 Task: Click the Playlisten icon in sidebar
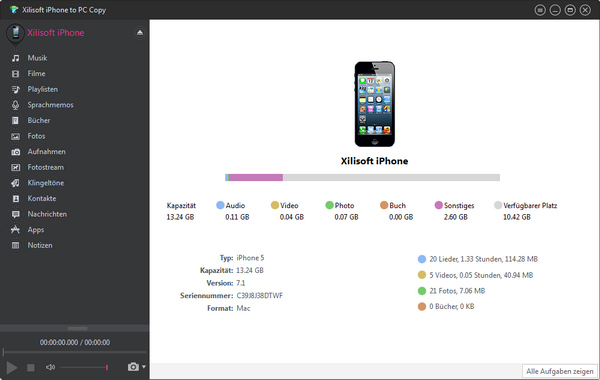[x=15, y=90]
